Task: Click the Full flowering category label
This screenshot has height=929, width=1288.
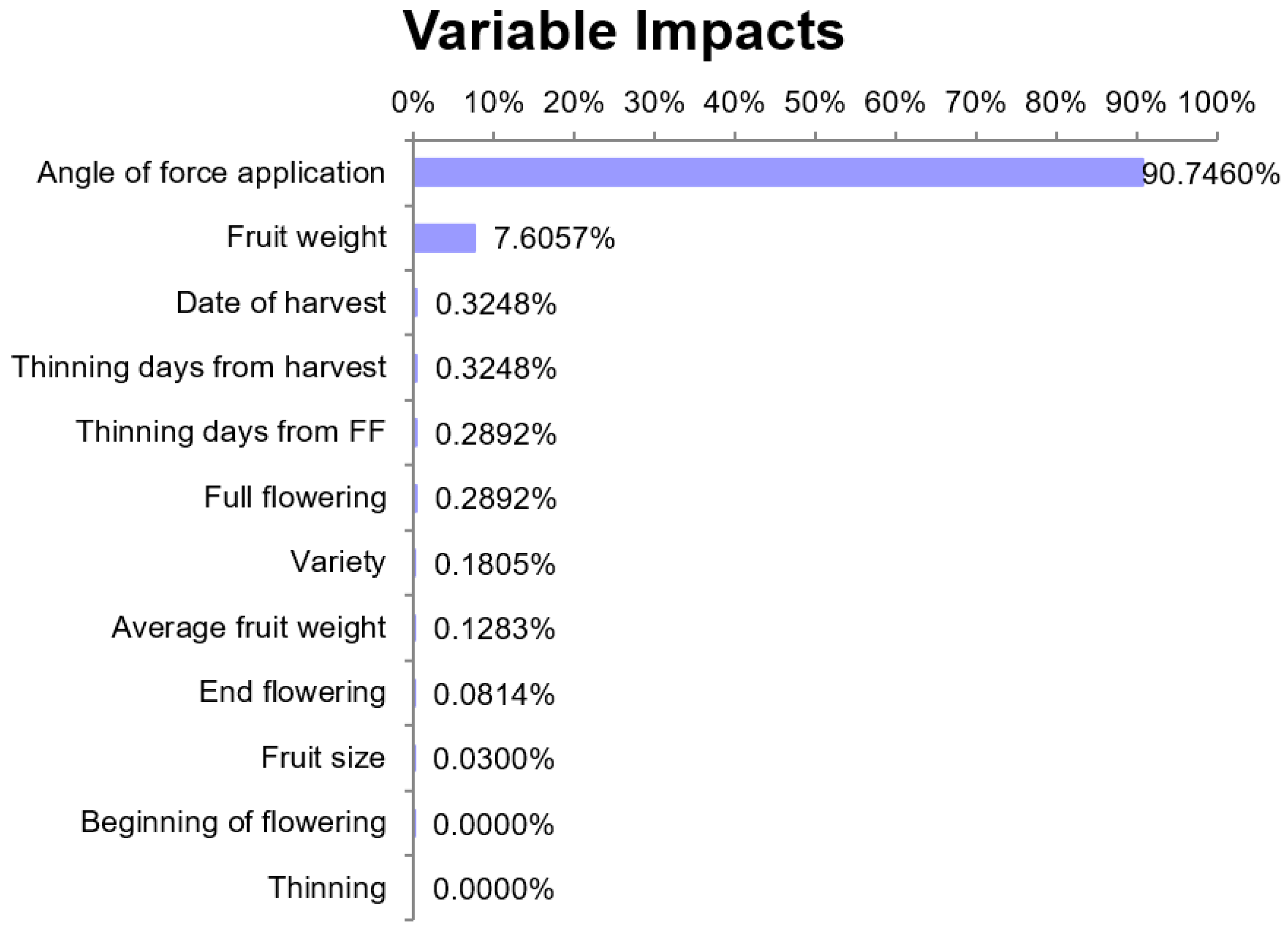Action: click(295, 498)
